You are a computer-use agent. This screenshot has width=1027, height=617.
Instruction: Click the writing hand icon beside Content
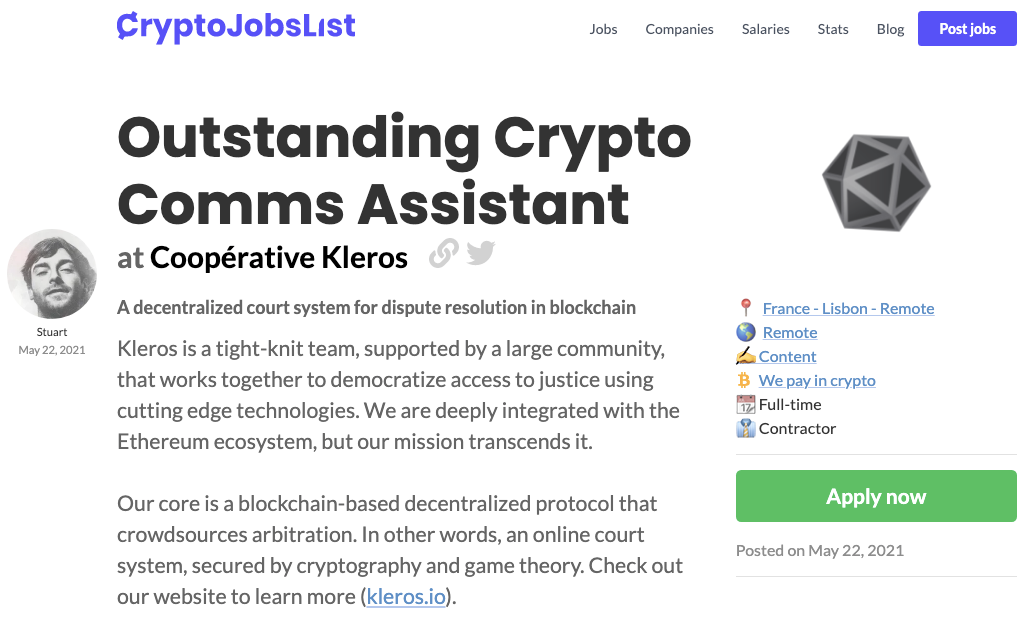[745, 356]
